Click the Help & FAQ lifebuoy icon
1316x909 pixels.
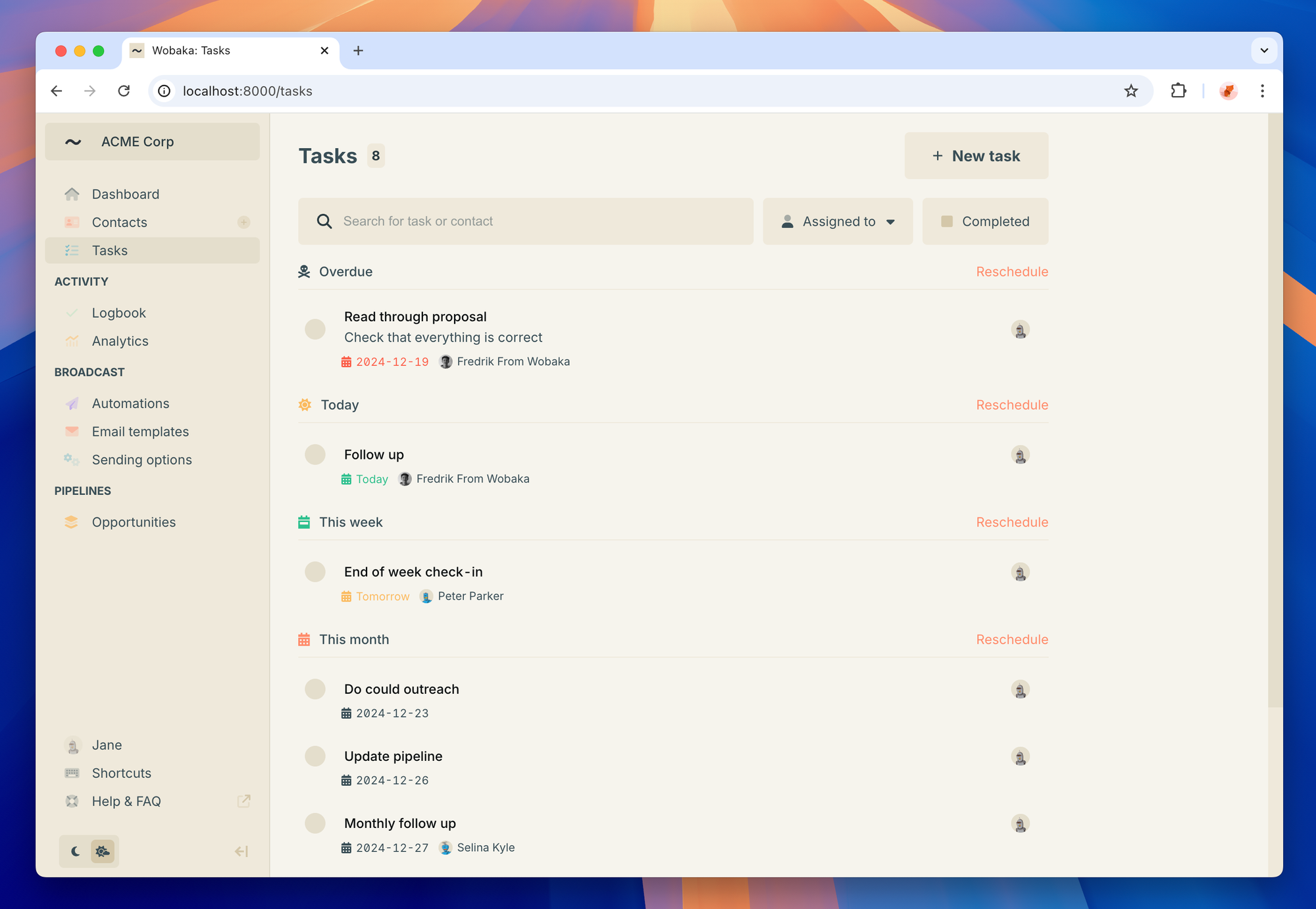point(72,801)
